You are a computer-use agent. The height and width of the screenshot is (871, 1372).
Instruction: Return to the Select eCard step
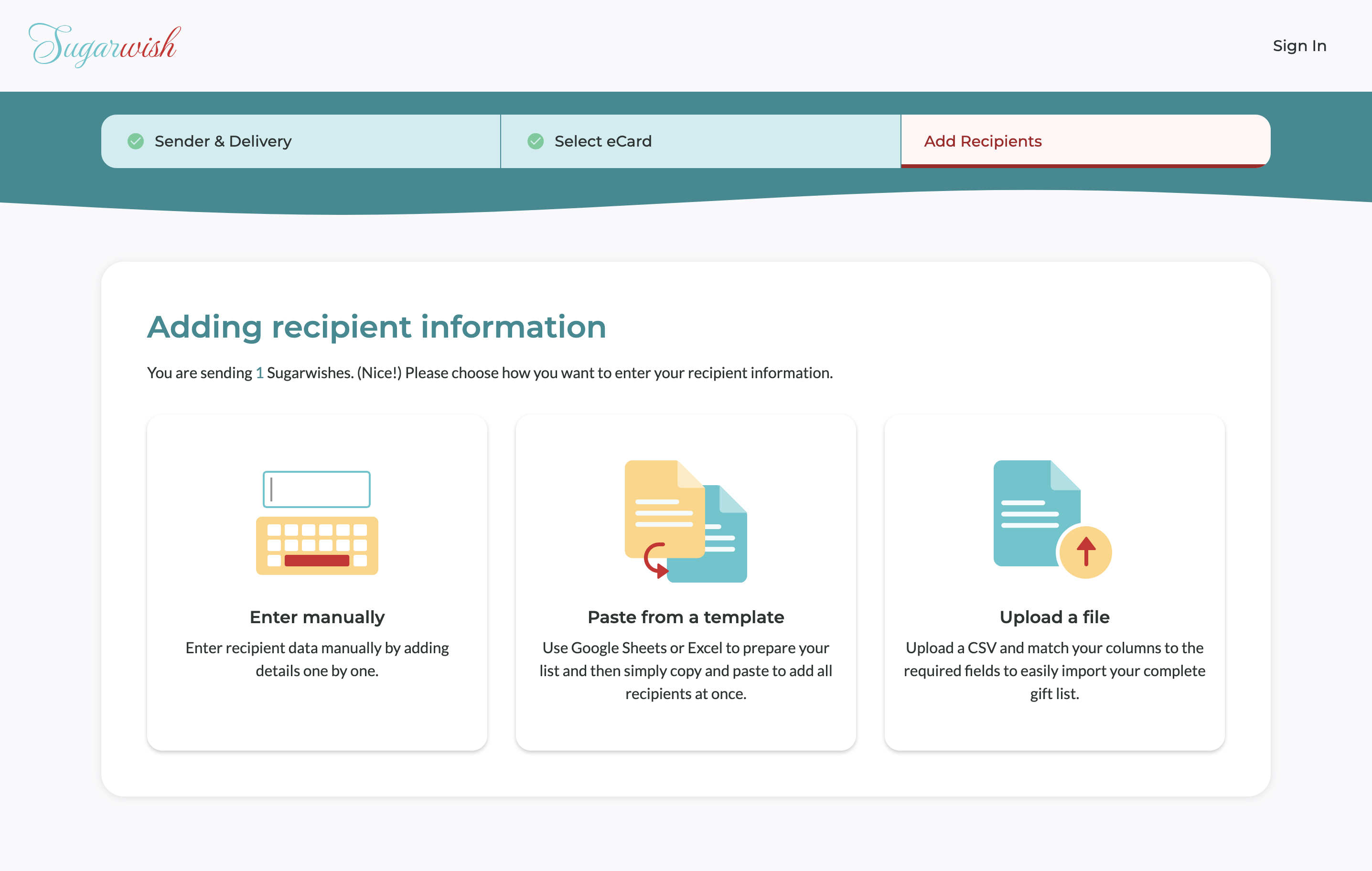701,141
